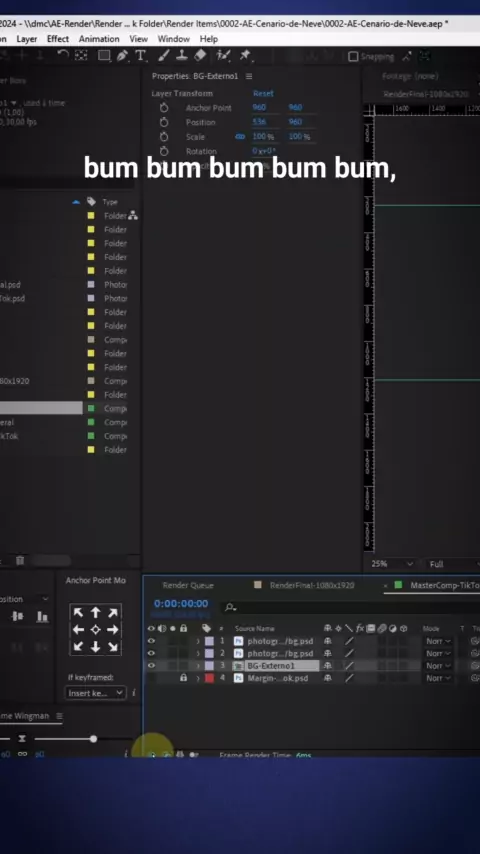This screenshot has width=480, height=854.
Task: Activate the Puppet Pin tool
Action: [245, 56]
